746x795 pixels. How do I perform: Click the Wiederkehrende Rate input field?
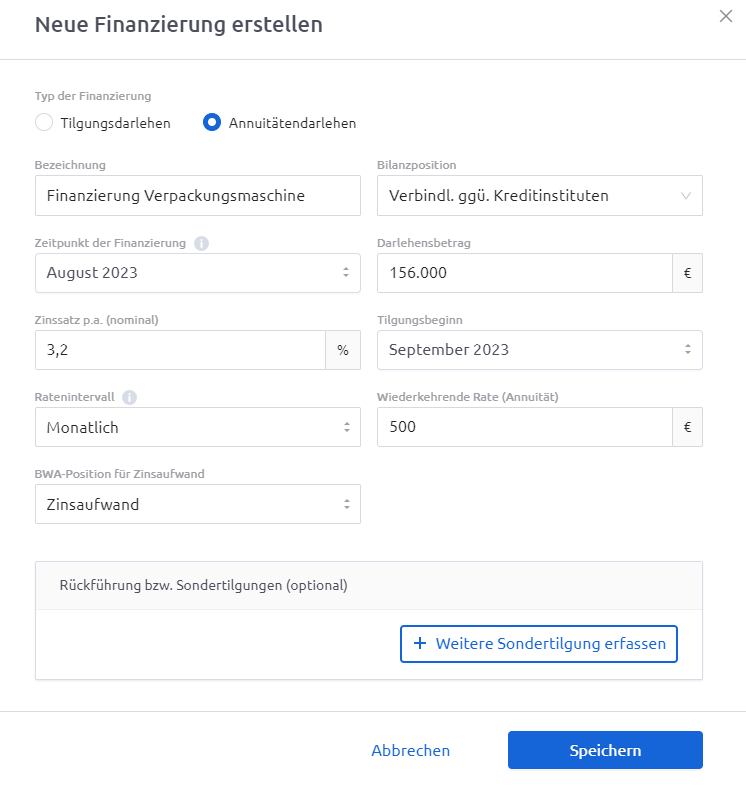point(525,427)
